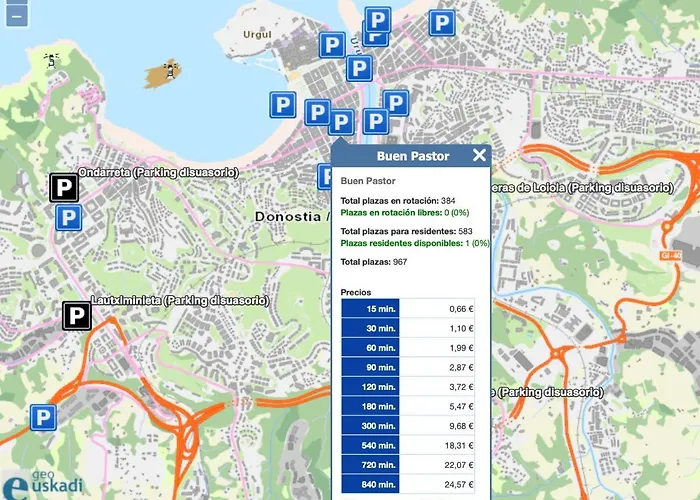Screen dimensions: 700x500
Task: Click the zoom out minus button
Action: tap(17, 17)
